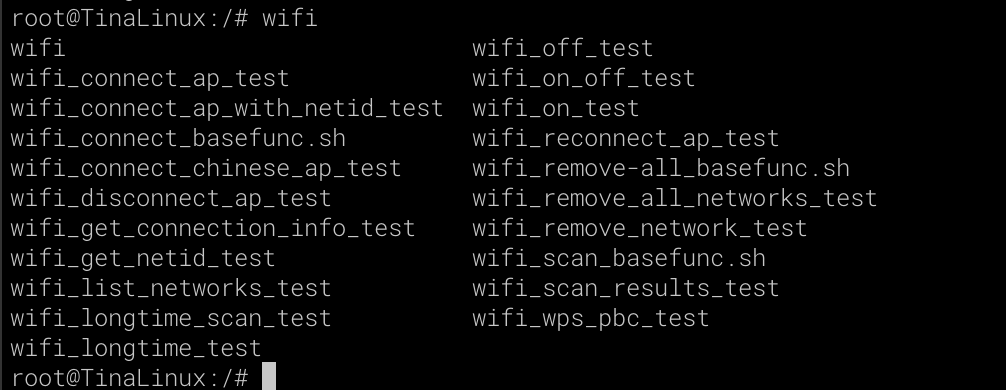This screenshot has width=1006, height=390.
Task: Click wifi_connect_chinese_ap_test text
Action: point(206,169)
